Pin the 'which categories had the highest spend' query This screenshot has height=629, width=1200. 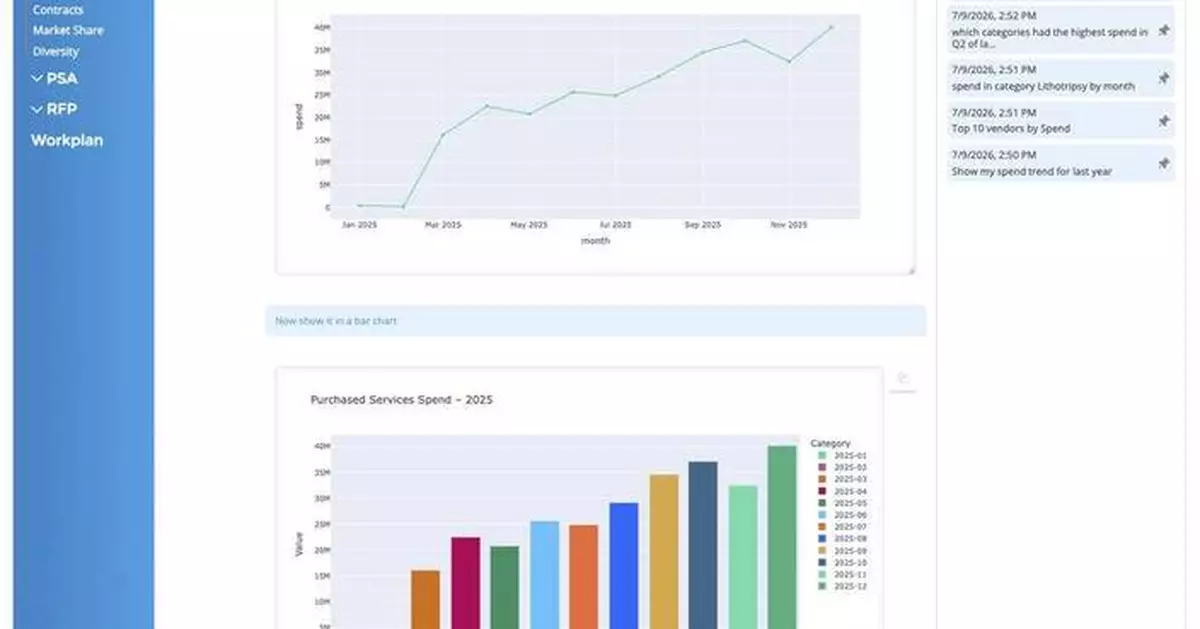point(1163,31)
